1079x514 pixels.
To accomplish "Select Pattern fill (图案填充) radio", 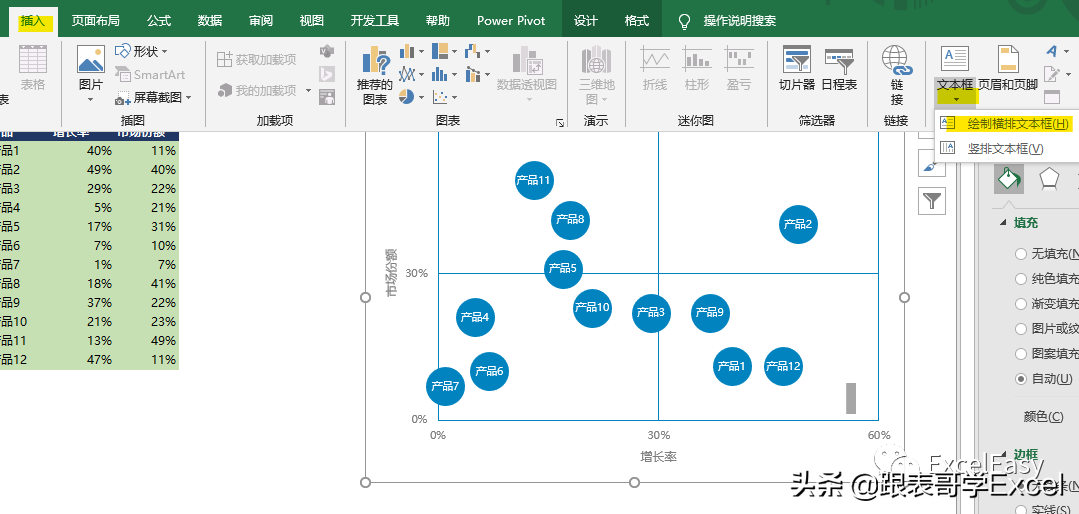I will (x=1021, y=354).
